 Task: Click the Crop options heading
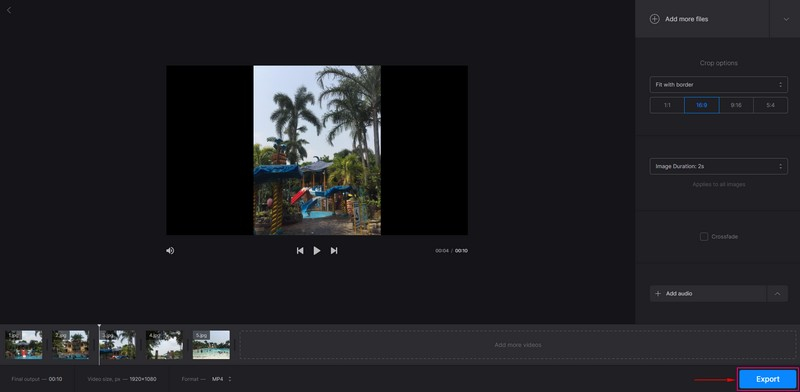tap(718, 63)
